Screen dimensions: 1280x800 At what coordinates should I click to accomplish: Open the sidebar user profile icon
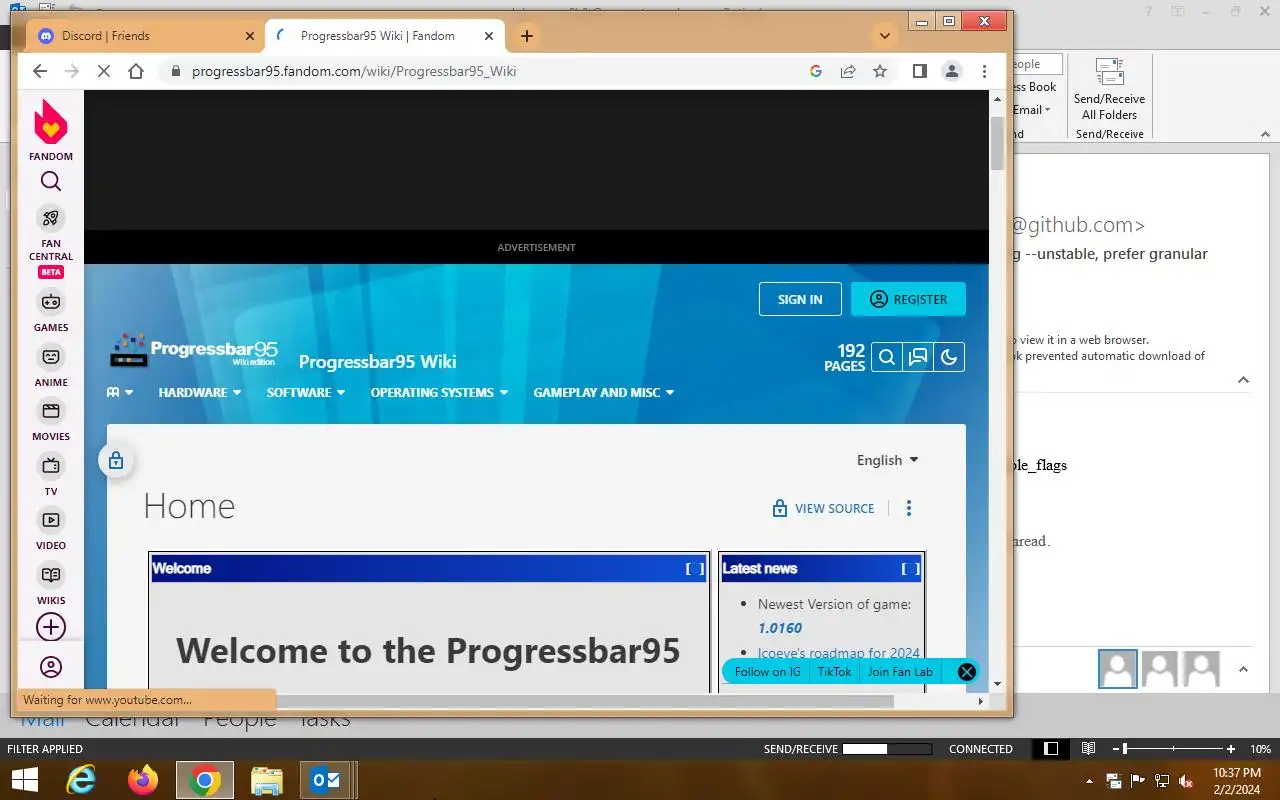51,667
